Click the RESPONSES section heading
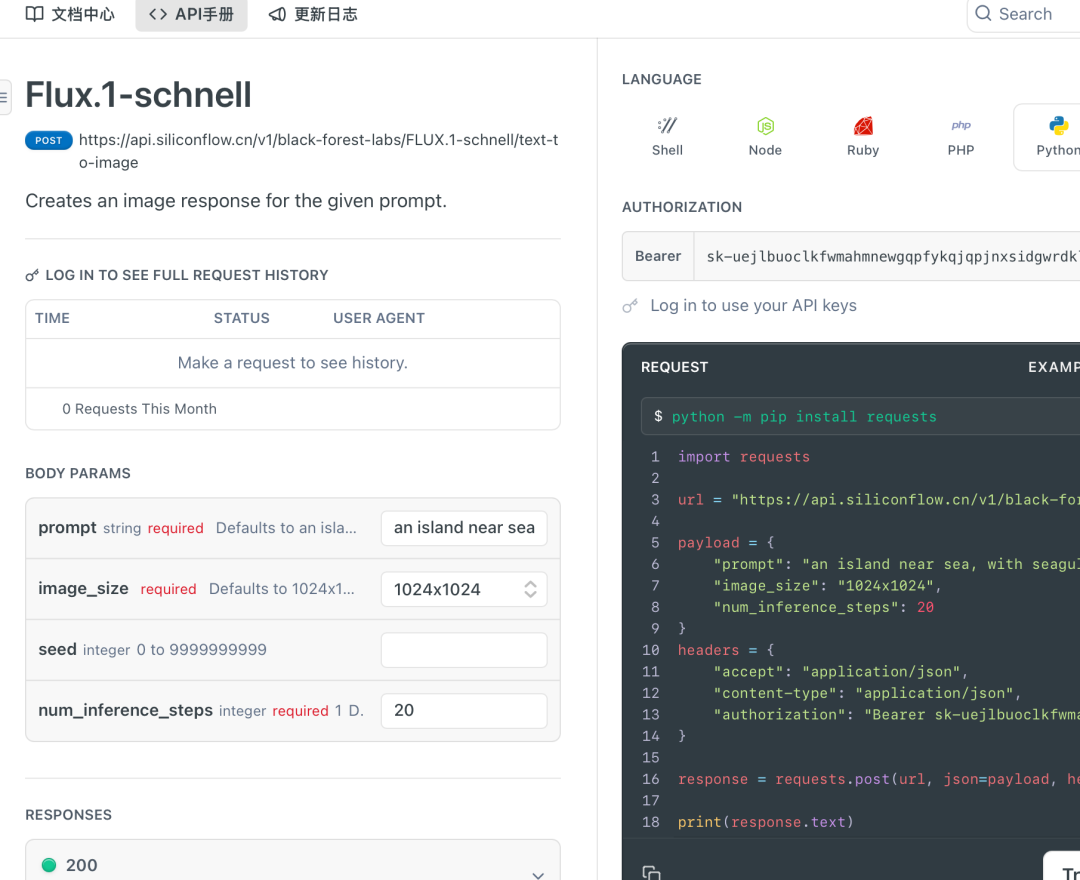 [68, 815]
